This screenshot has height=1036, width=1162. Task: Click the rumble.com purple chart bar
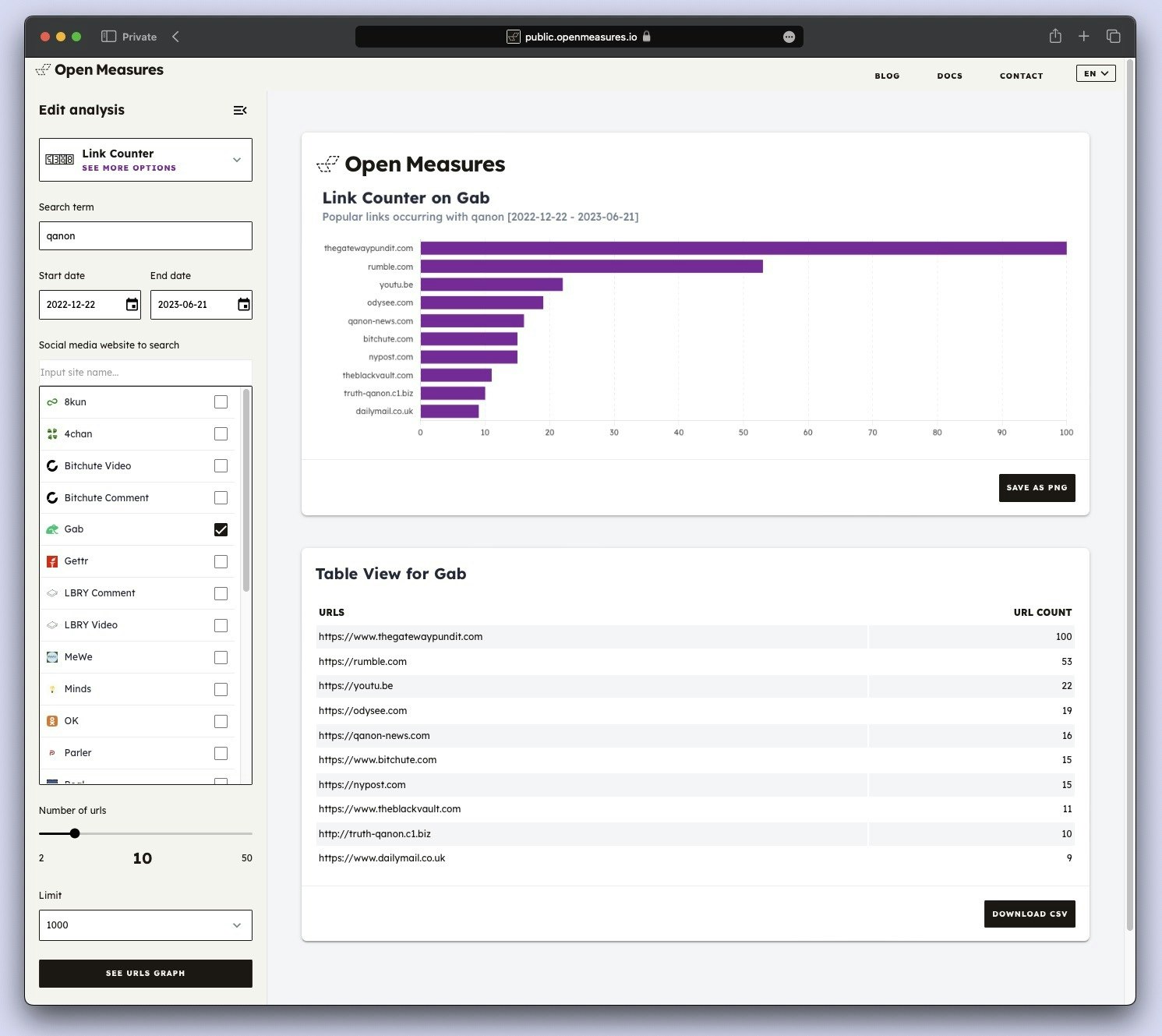(592, 267)
